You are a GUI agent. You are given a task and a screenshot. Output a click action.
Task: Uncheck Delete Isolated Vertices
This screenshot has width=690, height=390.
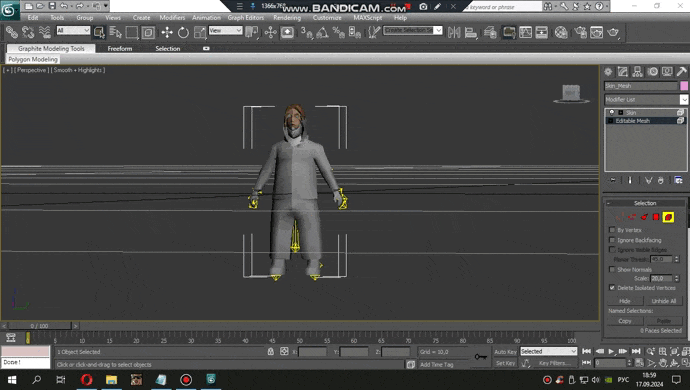tap(612, 287)
